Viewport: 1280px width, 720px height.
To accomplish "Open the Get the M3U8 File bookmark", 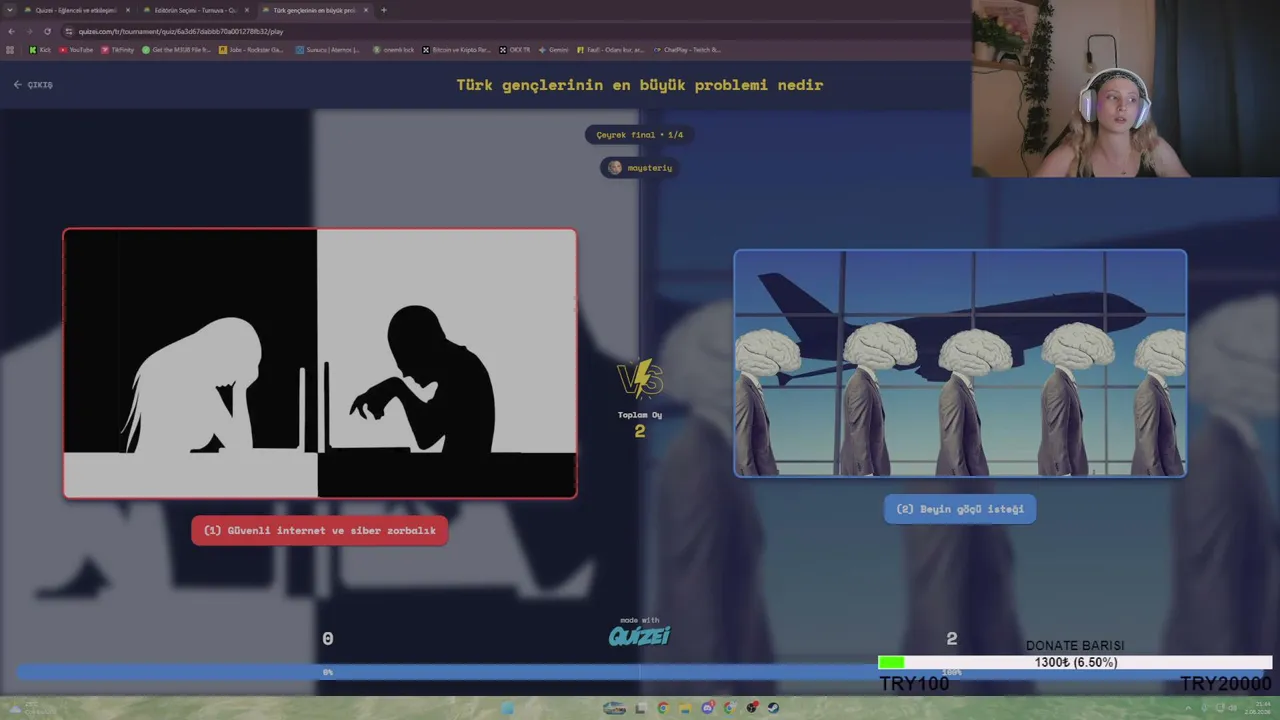I will coord(177,49).
